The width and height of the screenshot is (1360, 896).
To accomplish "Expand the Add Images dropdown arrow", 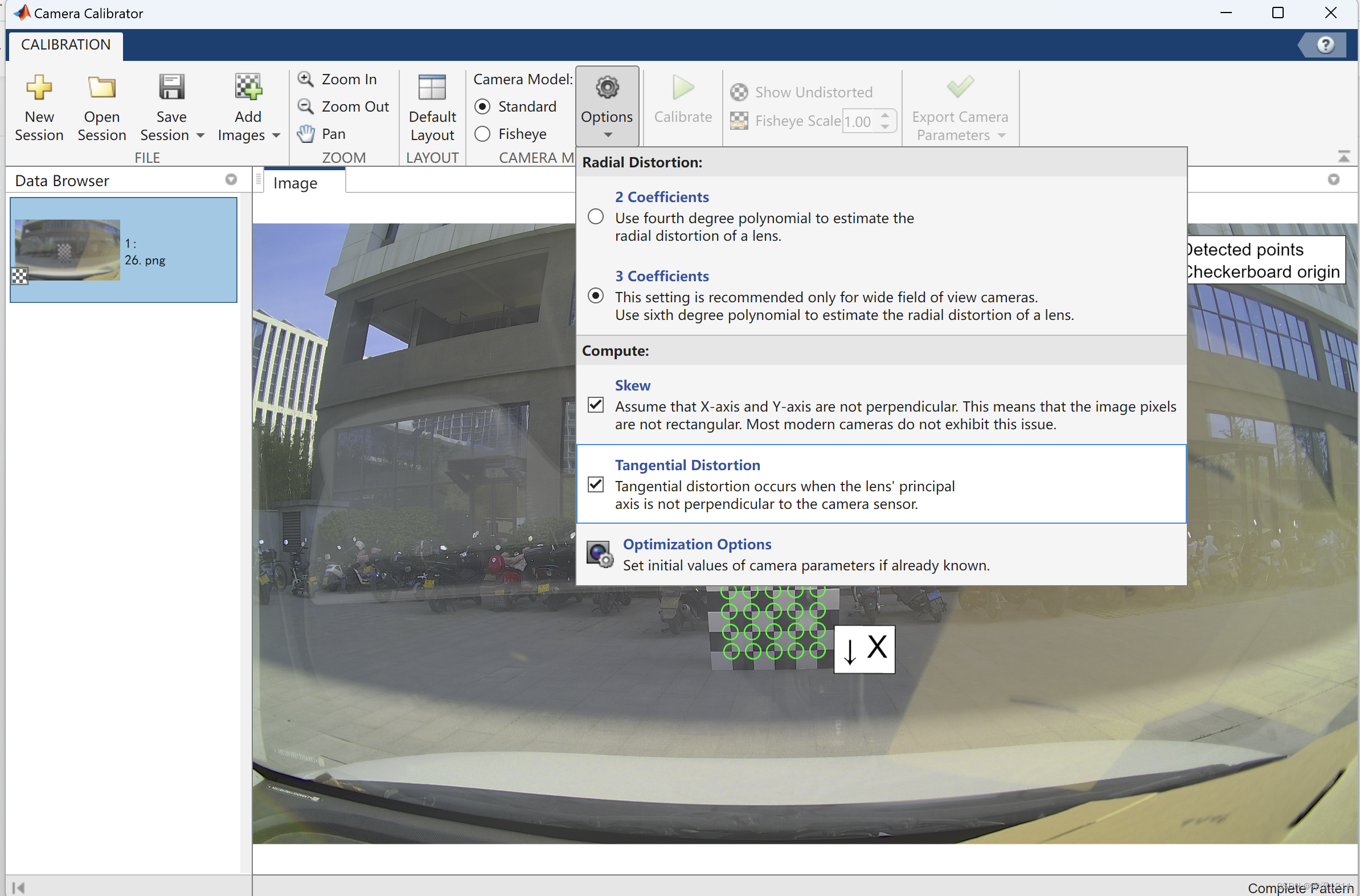I will [x=277, y=136].
